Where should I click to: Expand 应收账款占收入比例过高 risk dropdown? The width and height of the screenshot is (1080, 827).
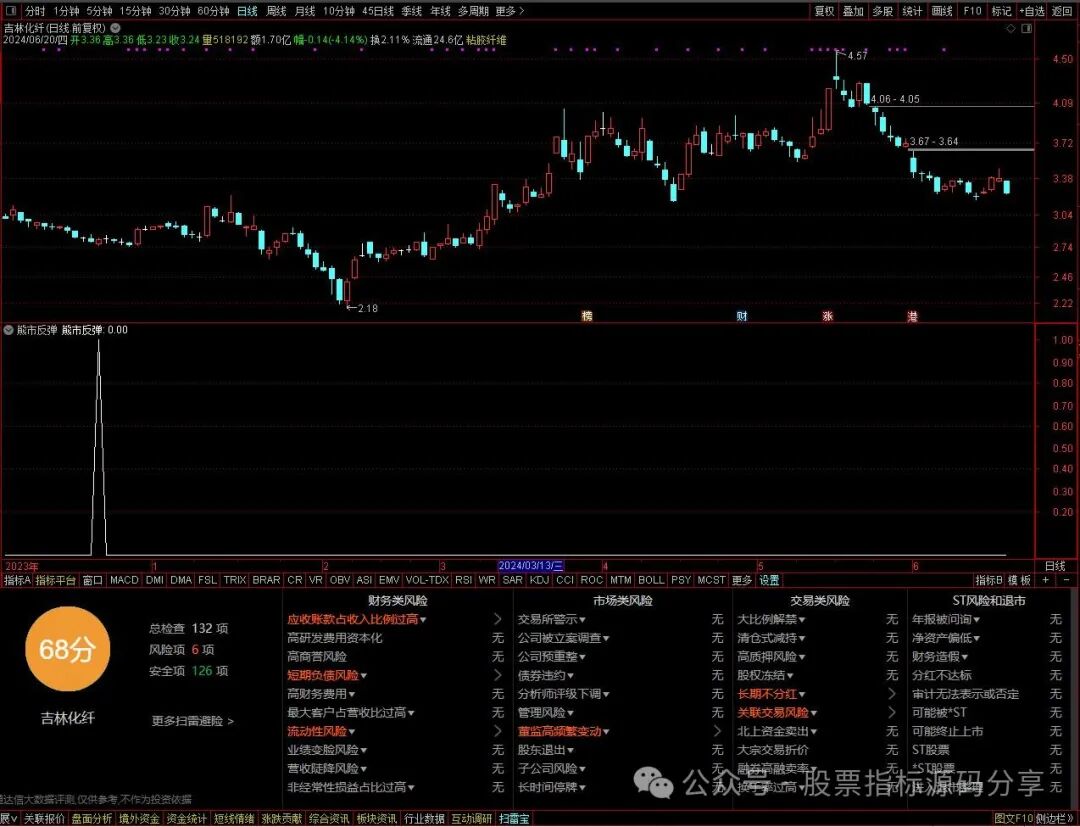[x=423, y=620]
